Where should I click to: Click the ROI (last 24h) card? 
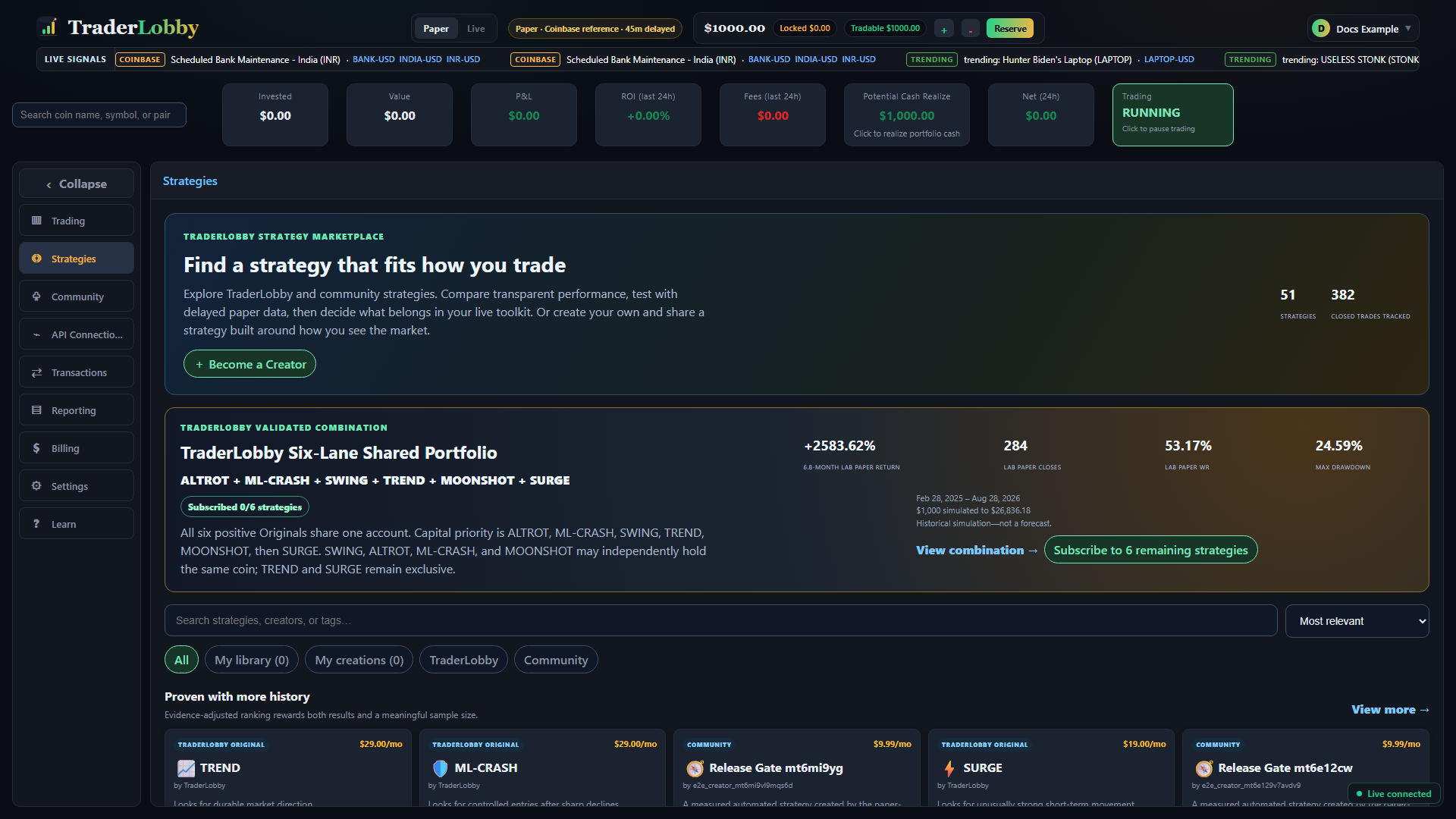[648, 115]
